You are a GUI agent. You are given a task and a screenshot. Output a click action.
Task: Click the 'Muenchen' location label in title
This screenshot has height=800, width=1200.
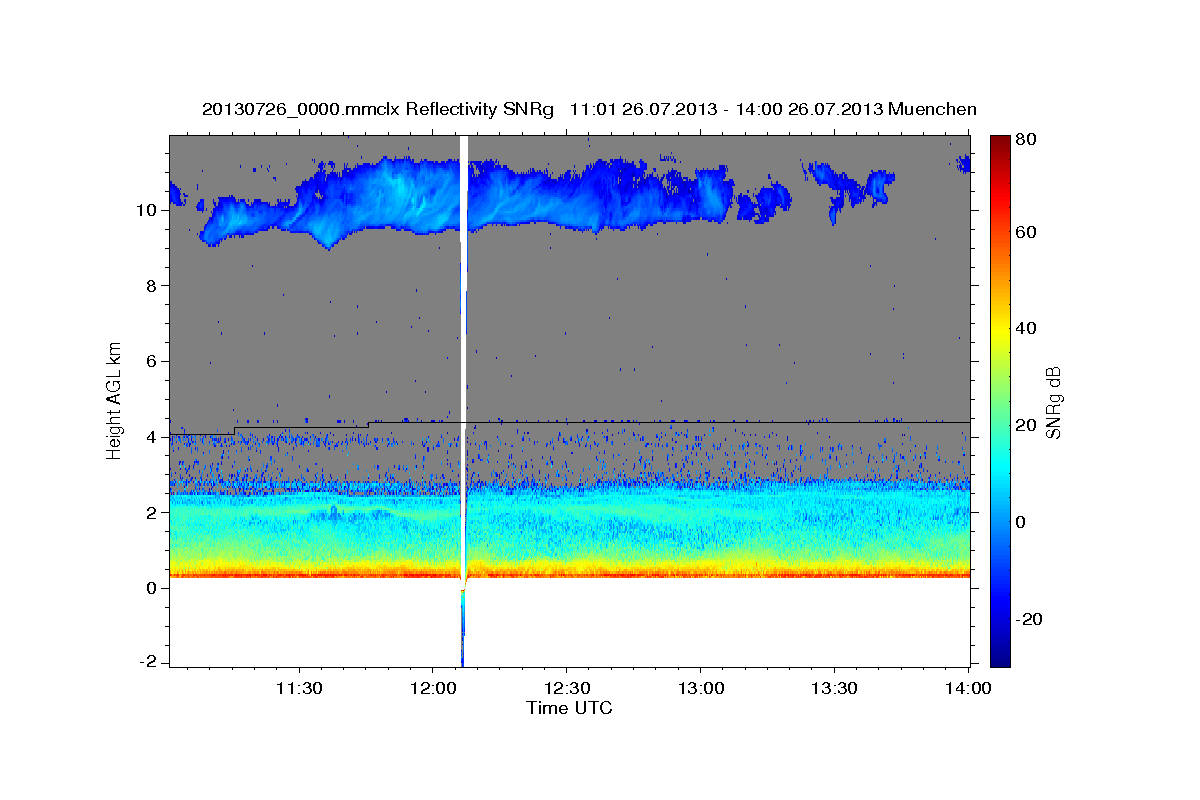(x=933, y=109)
